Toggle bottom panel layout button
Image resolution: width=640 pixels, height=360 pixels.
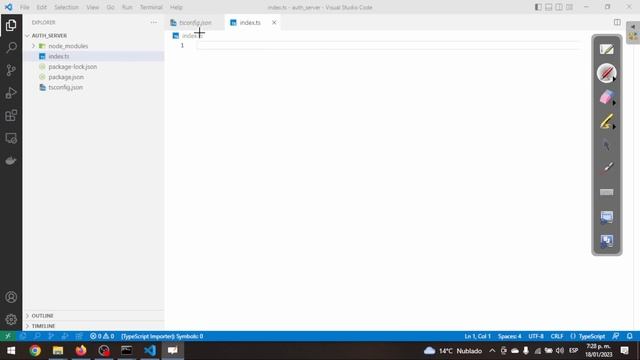tap(549, 7)
